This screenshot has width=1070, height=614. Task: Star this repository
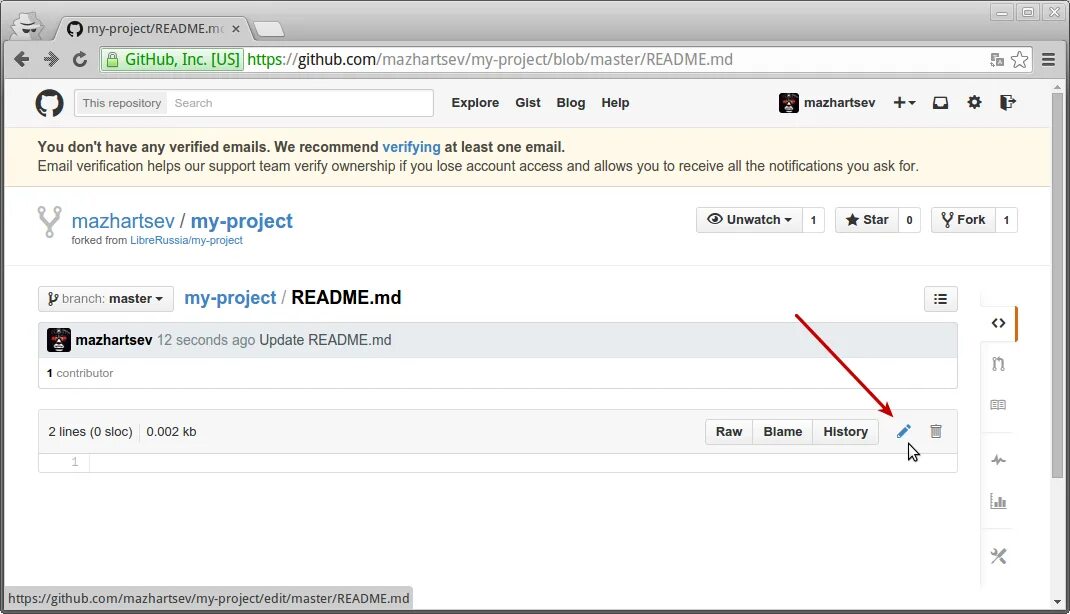[x=867, y=220]
